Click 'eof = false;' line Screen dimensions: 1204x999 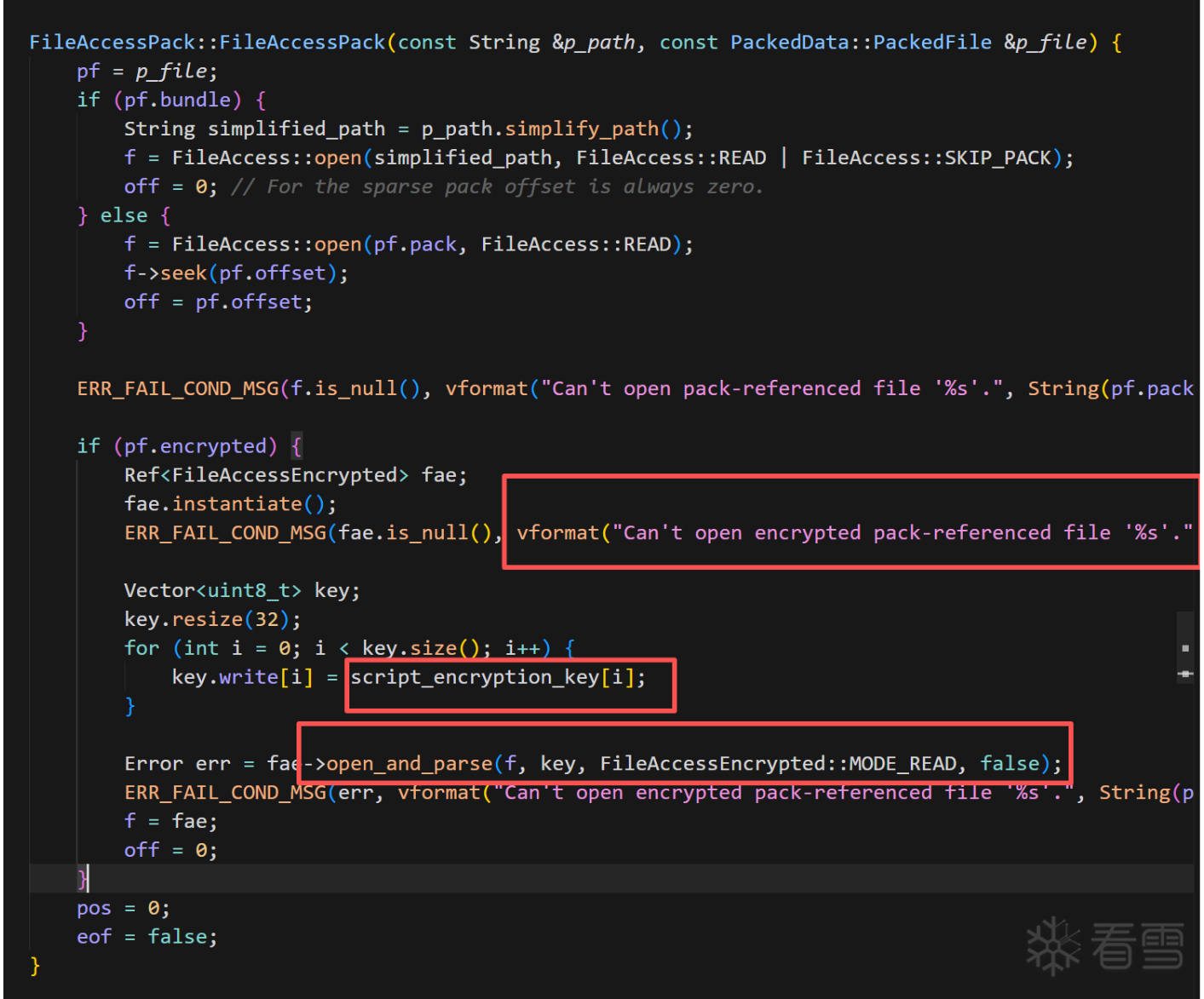click(x=147, y=937)
